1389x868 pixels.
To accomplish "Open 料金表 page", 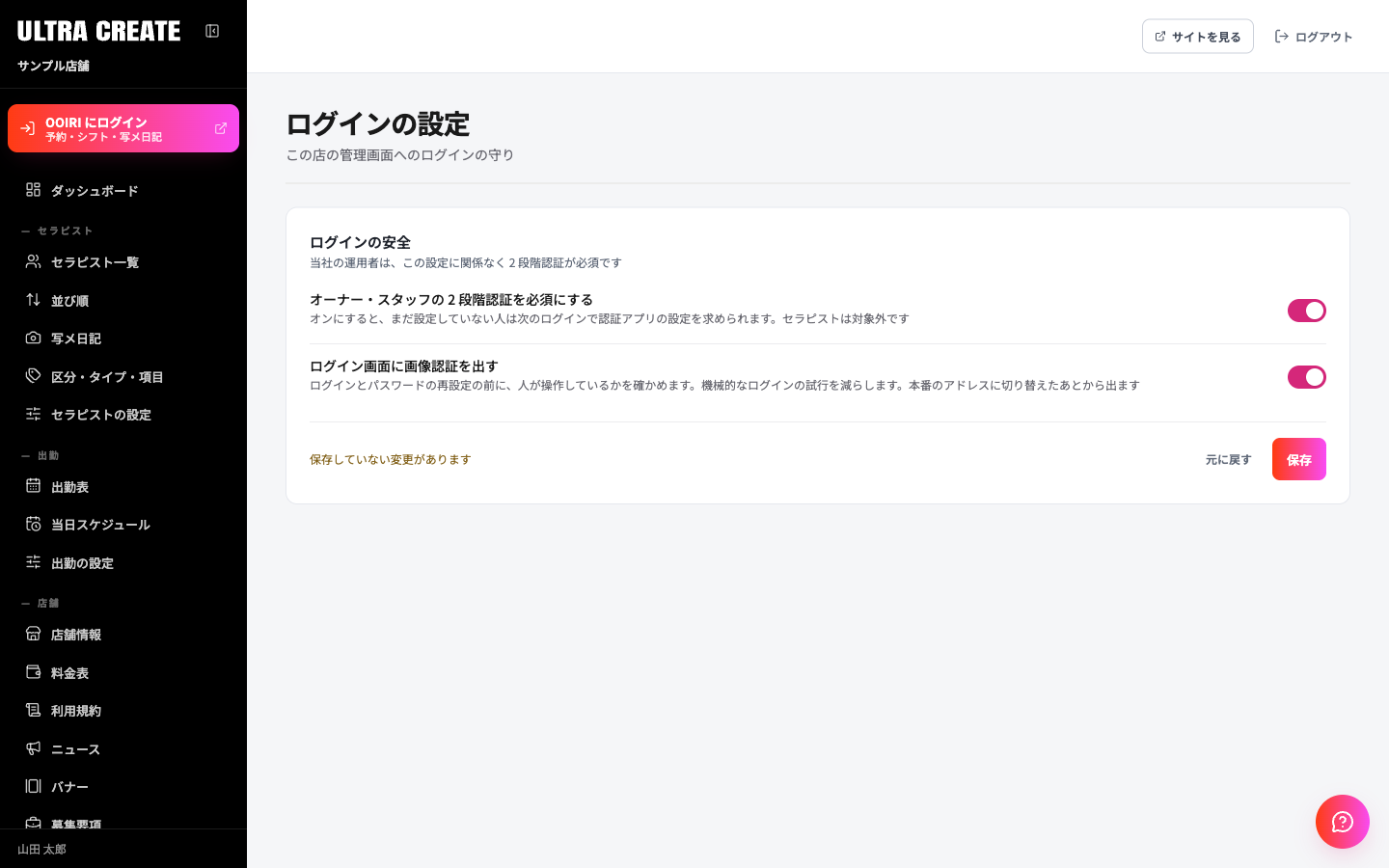I will 123,673.
